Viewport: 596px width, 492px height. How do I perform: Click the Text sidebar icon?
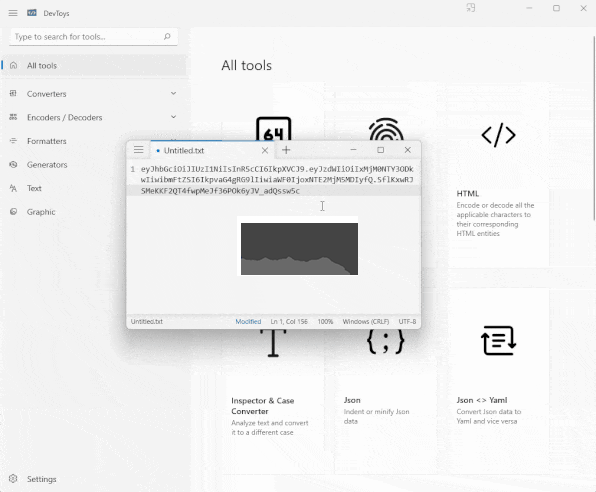coord(13,188)
